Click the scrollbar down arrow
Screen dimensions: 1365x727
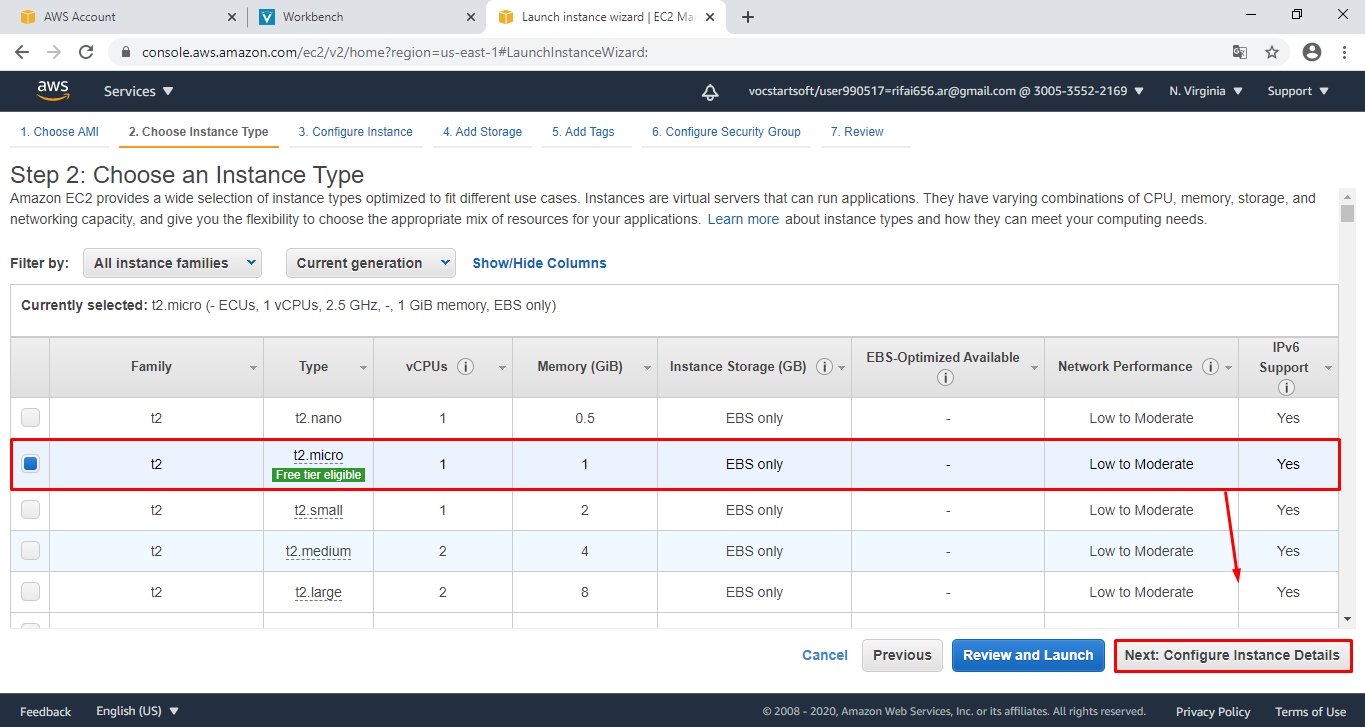(x=1348, y=620)
